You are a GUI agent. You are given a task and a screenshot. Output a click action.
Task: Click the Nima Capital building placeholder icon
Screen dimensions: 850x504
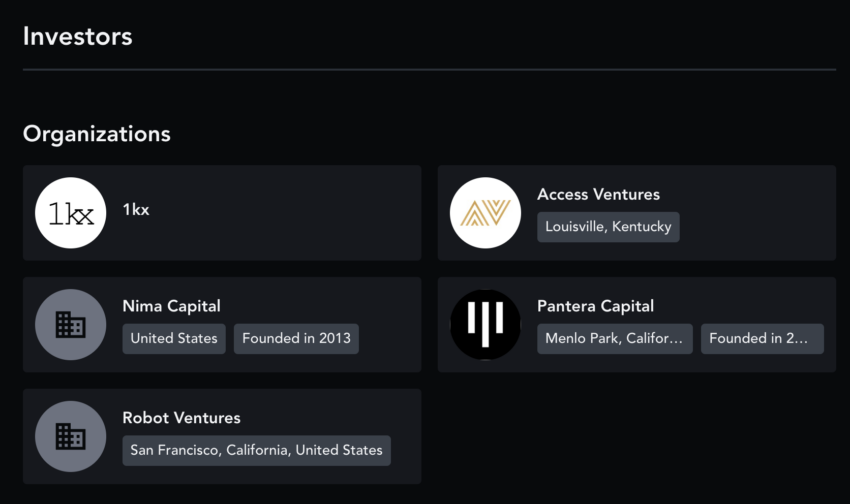click(70, 325)
